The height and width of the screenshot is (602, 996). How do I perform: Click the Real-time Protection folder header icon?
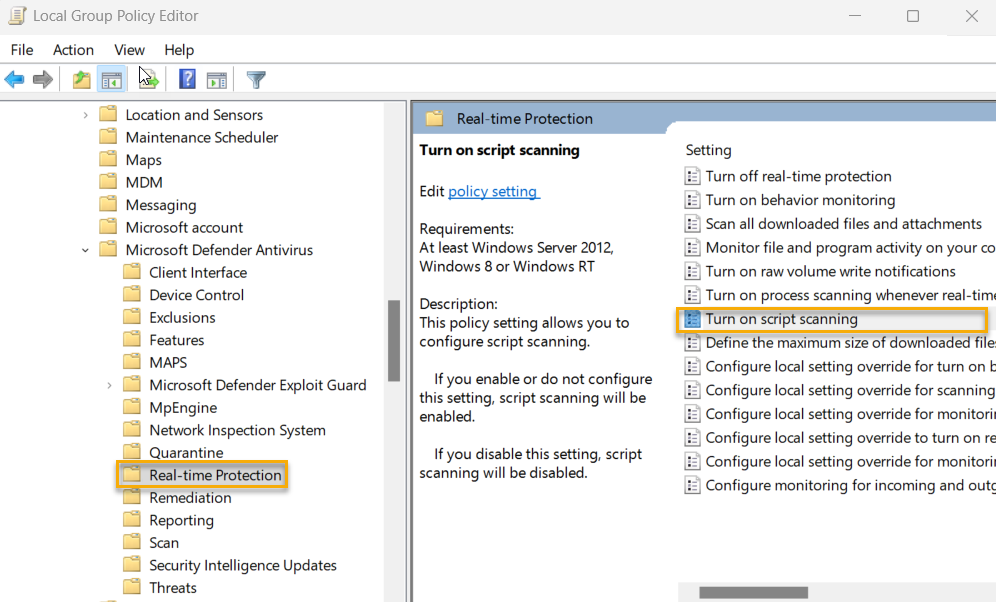tap(434, 118)
